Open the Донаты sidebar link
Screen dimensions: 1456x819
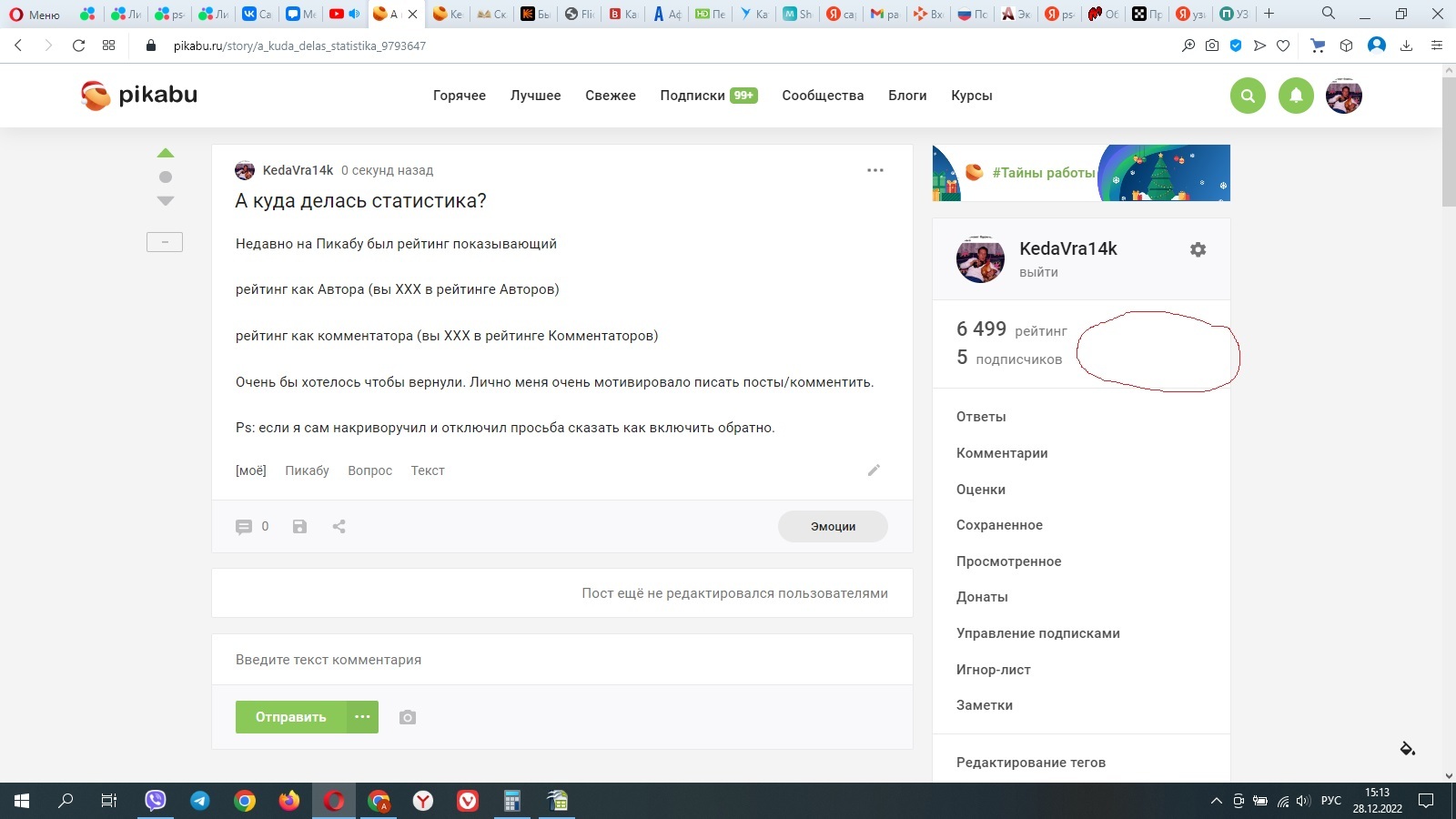click(x=982, y=597)
